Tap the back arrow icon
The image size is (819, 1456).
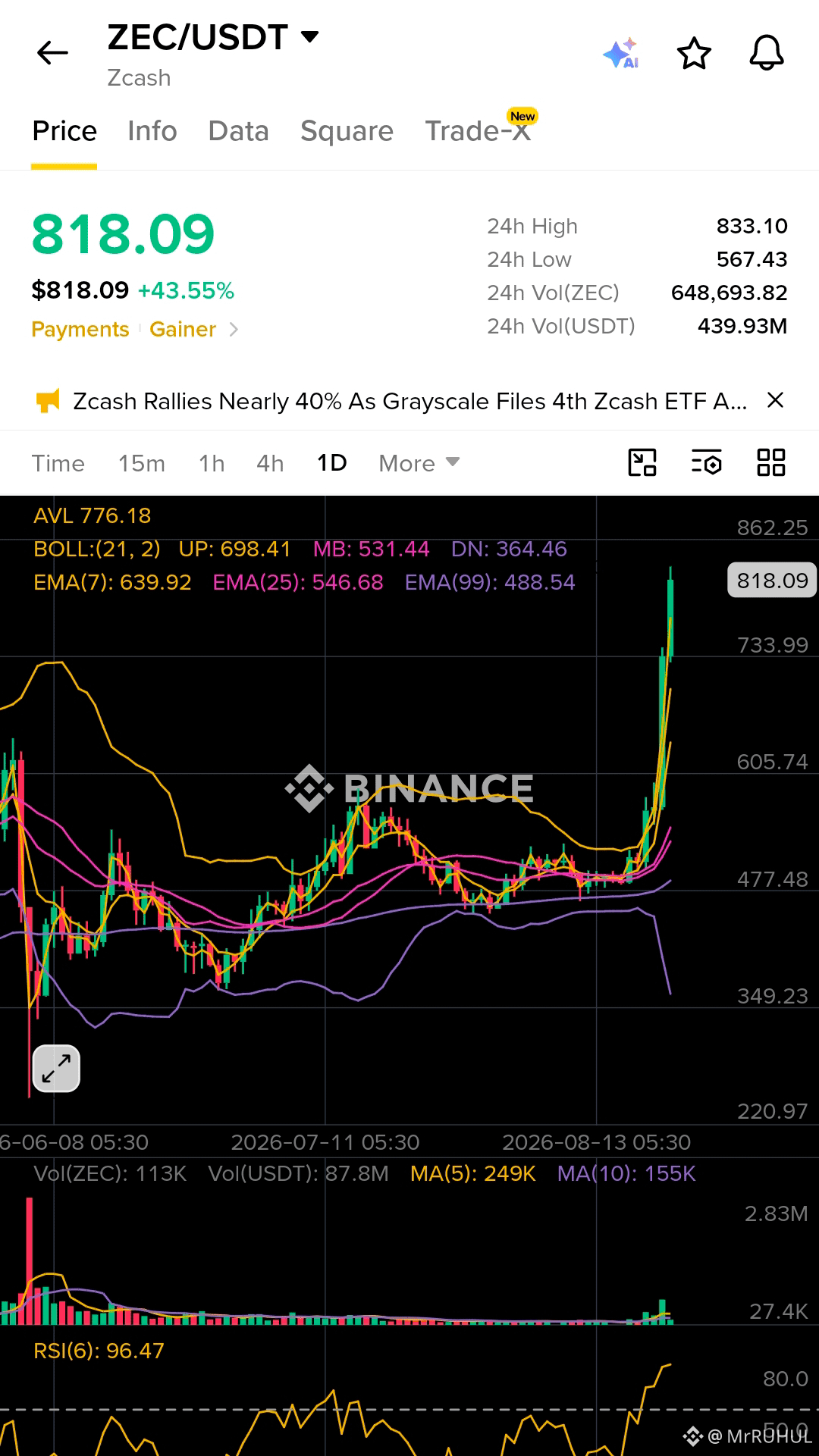tap(52, 53)
